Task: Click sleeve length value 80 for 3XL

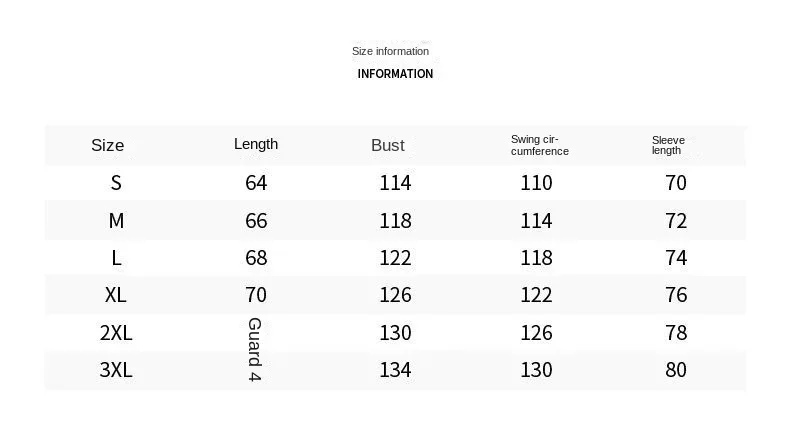Action: (x=676, y=370)
